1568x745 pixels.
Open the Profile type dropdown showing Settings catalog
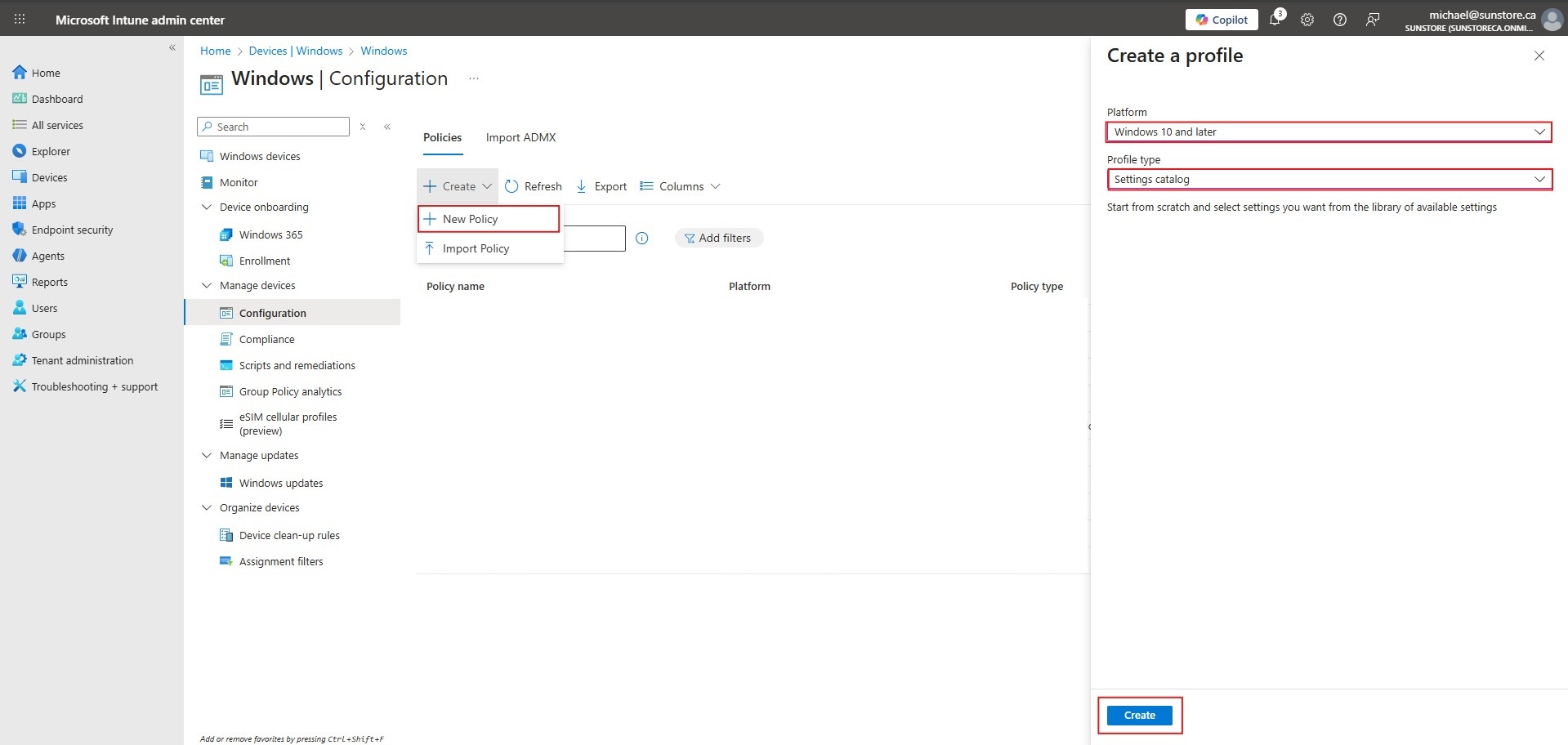click(x=1329, y=179)
